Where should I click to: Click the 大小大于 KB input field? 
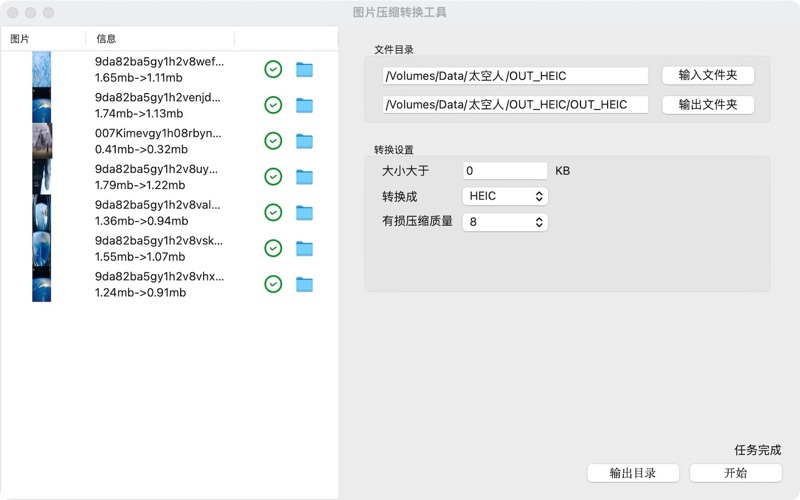(505, 170)
